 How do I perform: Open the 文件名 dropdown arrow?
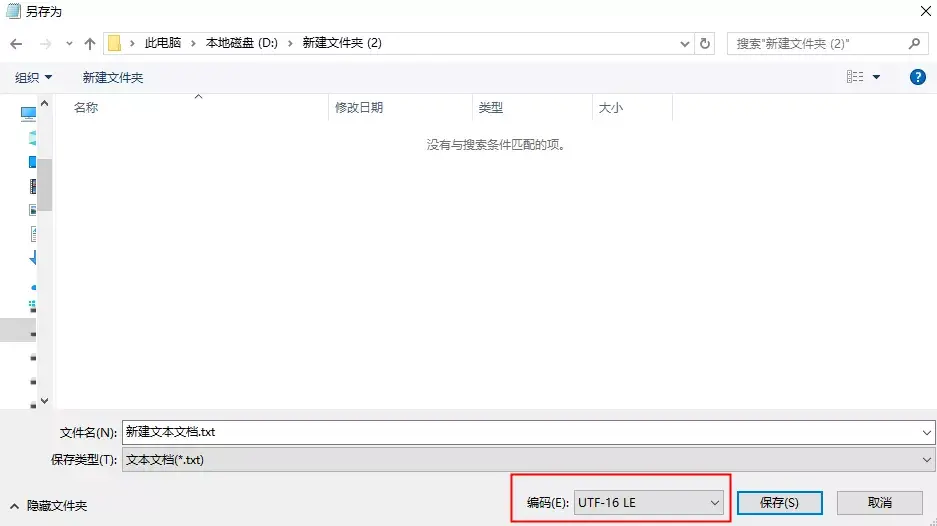coord(926,432)
